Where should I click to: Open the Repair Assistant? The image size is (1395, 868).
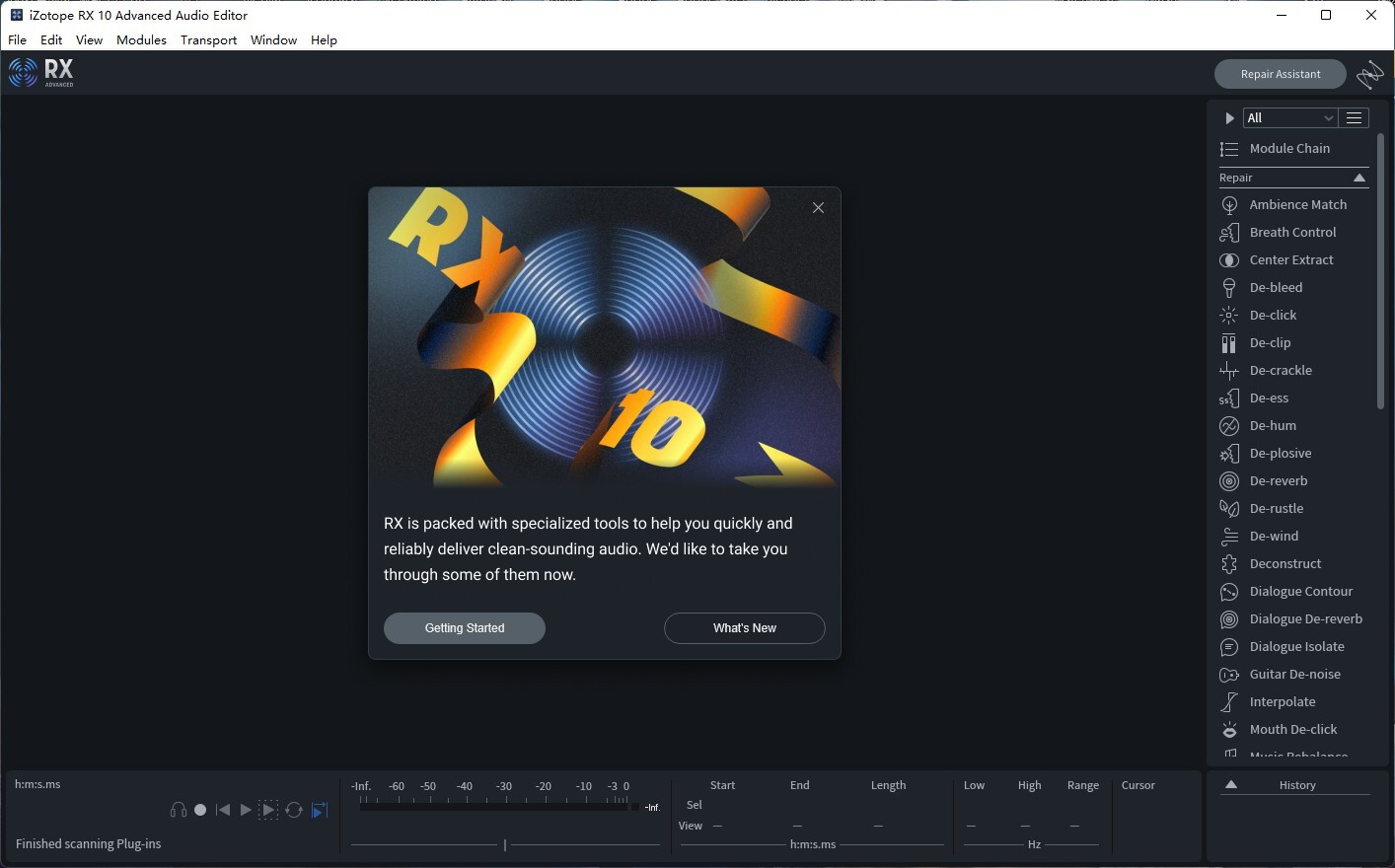click(1281, 74)
